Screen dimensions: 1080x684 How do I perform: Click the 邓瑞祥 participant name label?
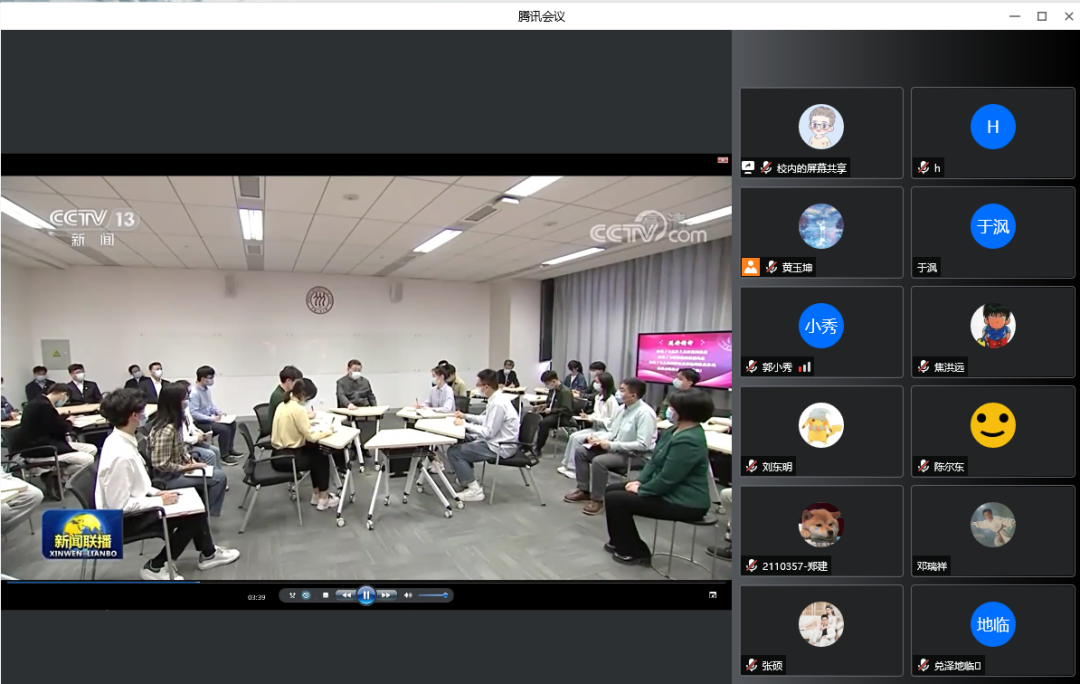[932, 566]
